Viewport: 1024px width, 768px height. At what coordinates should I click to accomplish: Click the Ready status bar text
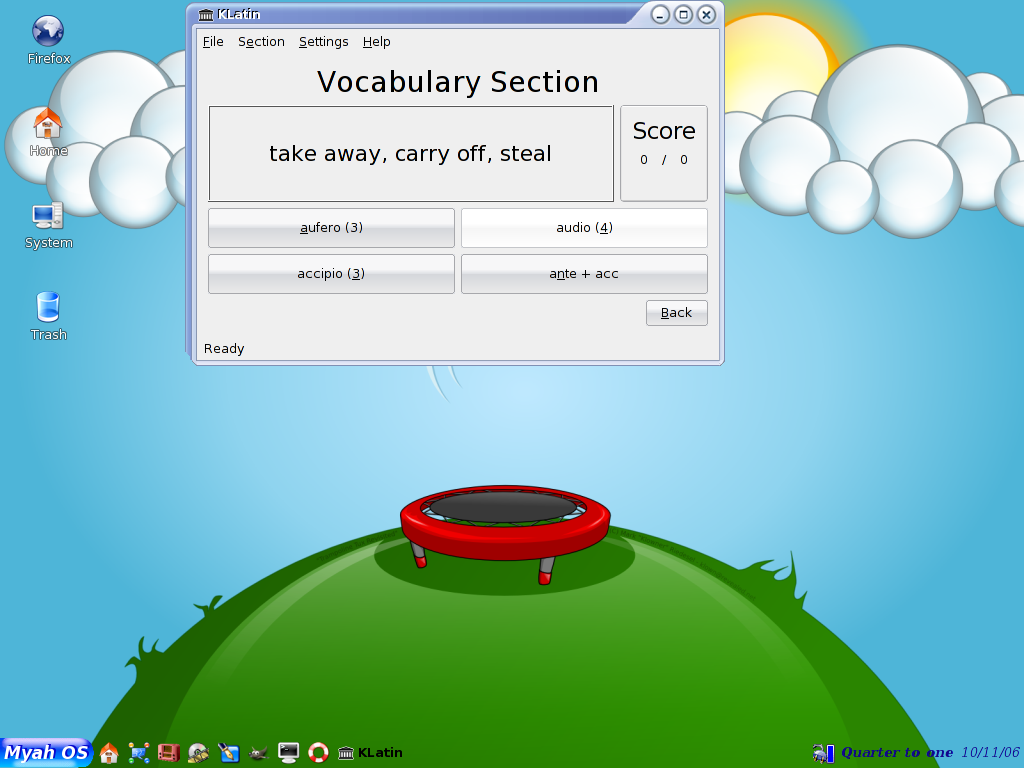[223, 349]
